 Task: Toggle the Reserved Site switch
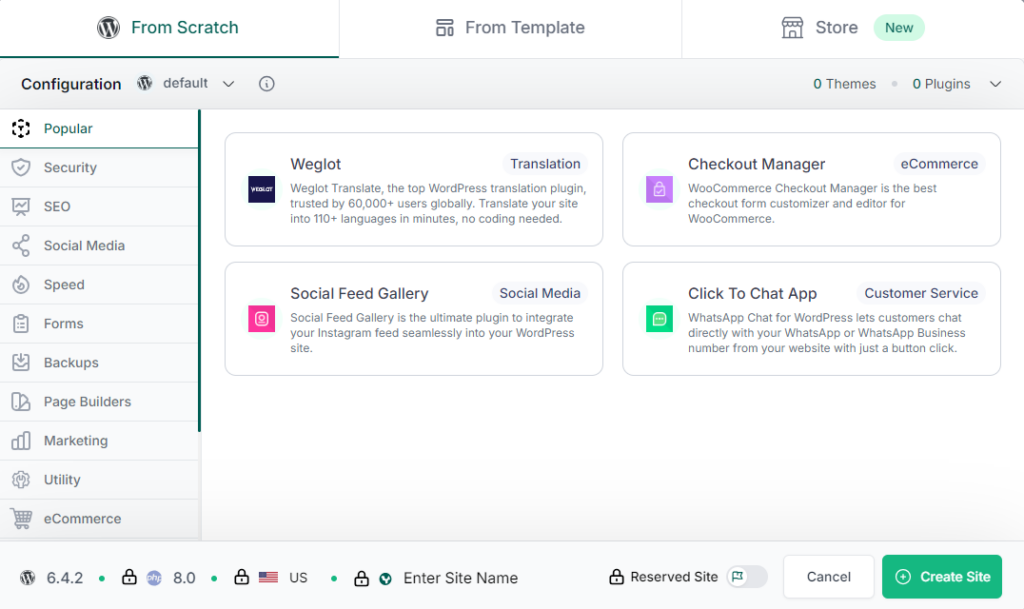[x=747, y=576]
